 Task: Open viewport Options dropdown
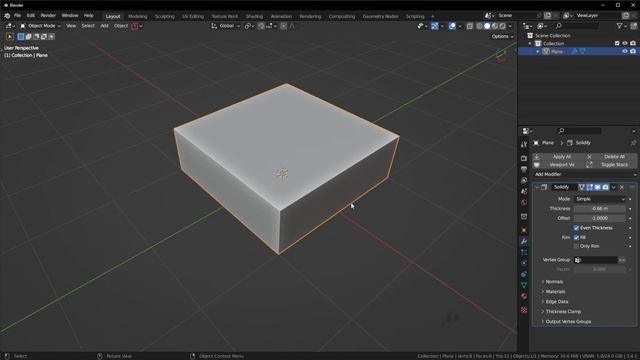502,37
